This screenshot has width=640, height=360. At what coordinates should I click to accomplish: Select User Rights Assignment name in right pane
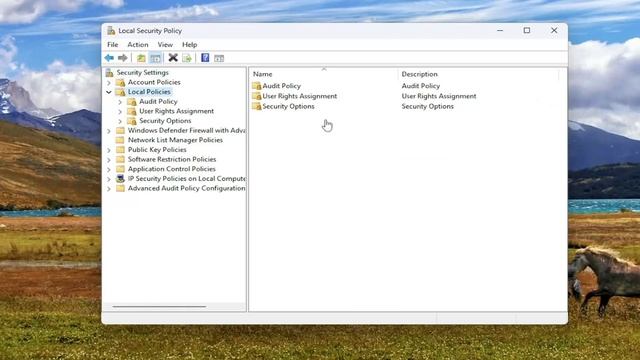click(x=300, y=96)
